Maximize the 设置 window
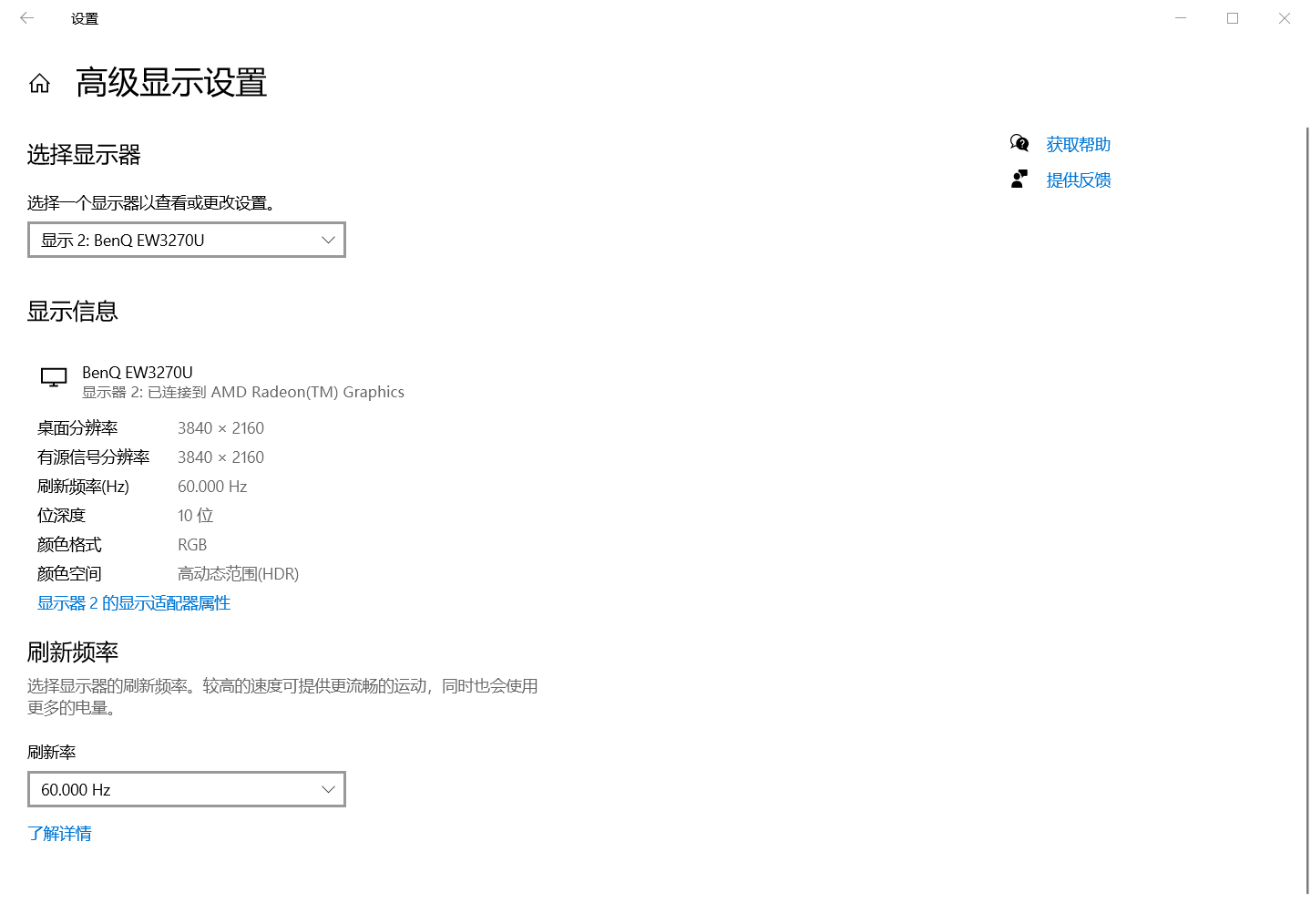This screenshot has width=1311, height=924. coord(1233,18)
